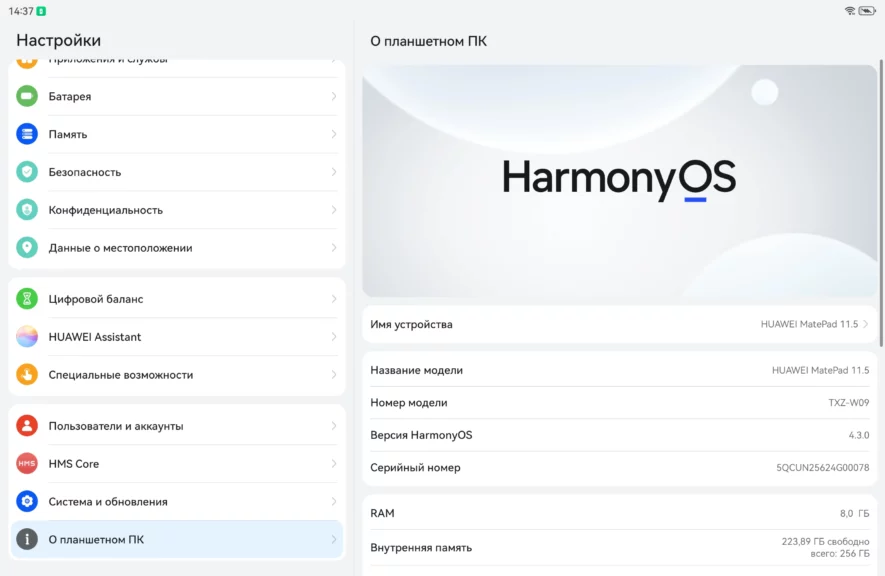The image size is (885, 576).
Task: Tap the Специальные возможности hand icon
Action: tap(27, 375)
